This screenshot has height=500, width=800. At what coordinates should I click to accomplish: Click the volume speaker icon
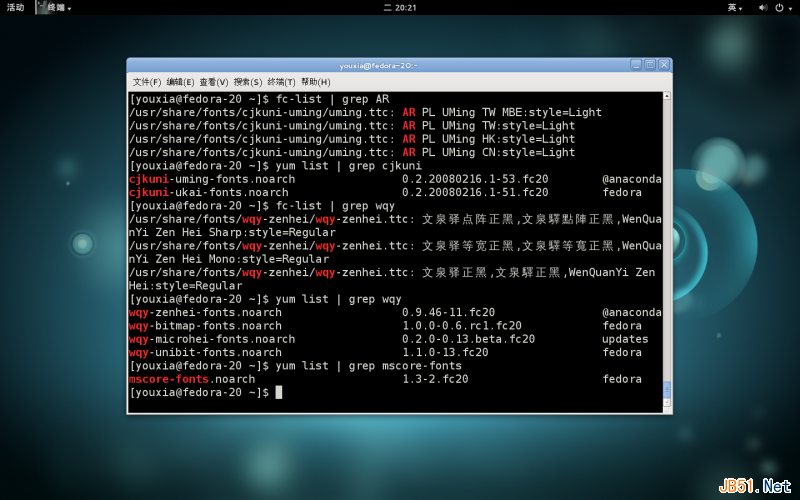[x=763, y=7]
